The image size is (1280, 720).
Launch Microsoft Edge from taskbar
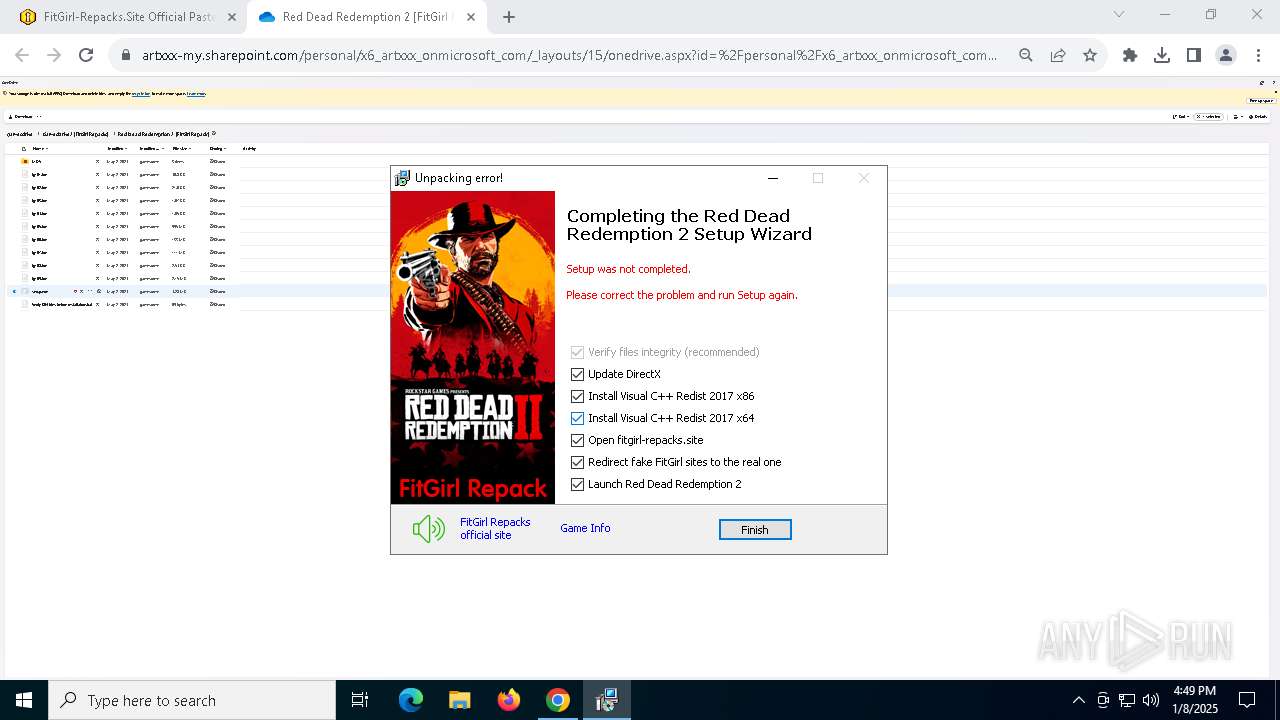[x=410, y=700]
